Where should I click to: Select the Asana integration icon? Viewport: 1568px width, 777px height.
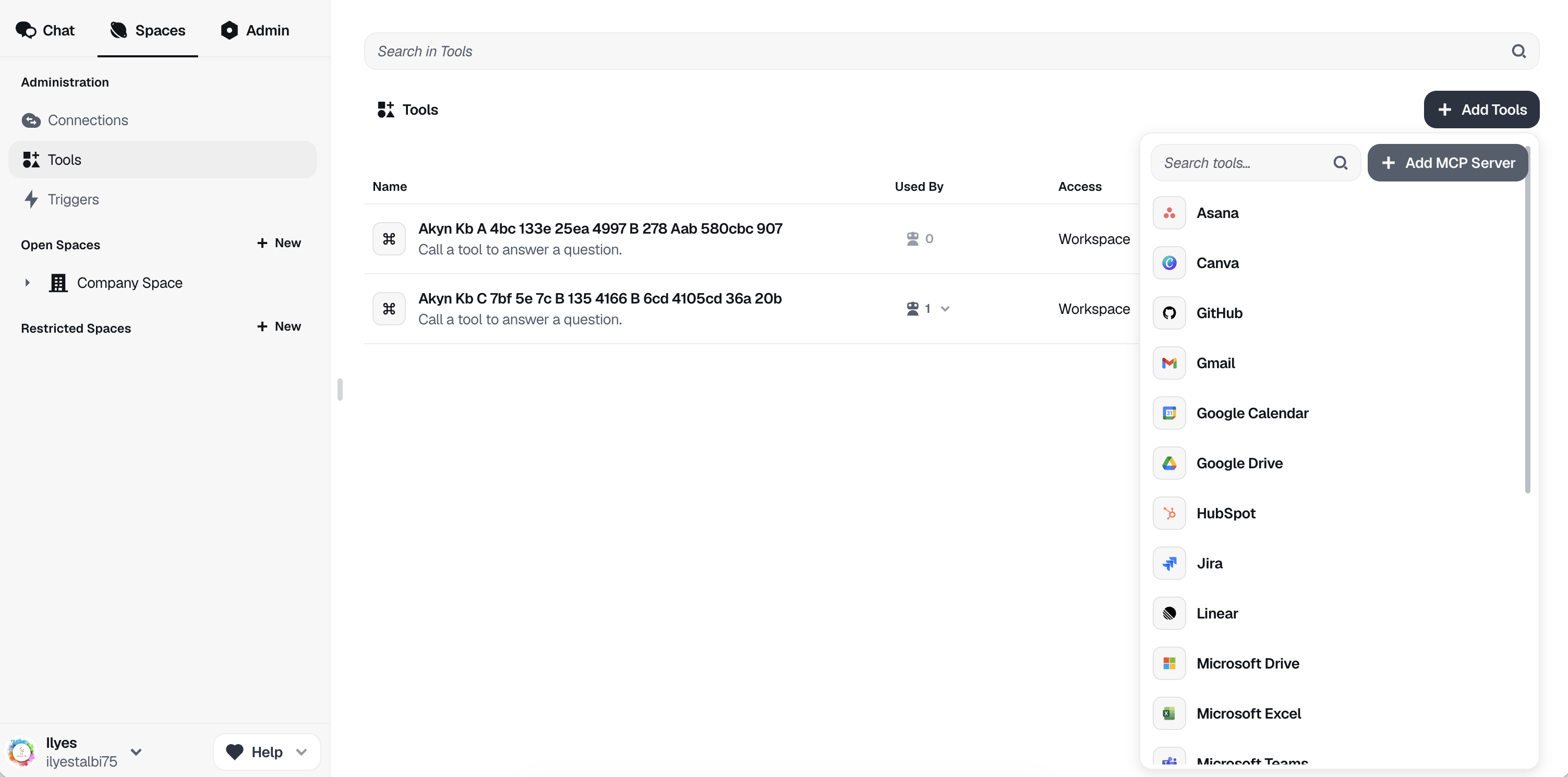click(x=1168, y=213)
